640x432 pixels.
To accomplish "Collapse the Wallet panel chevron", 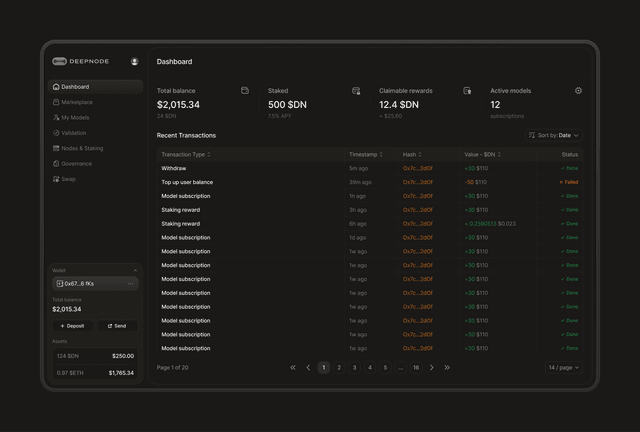I will (135, 270).
